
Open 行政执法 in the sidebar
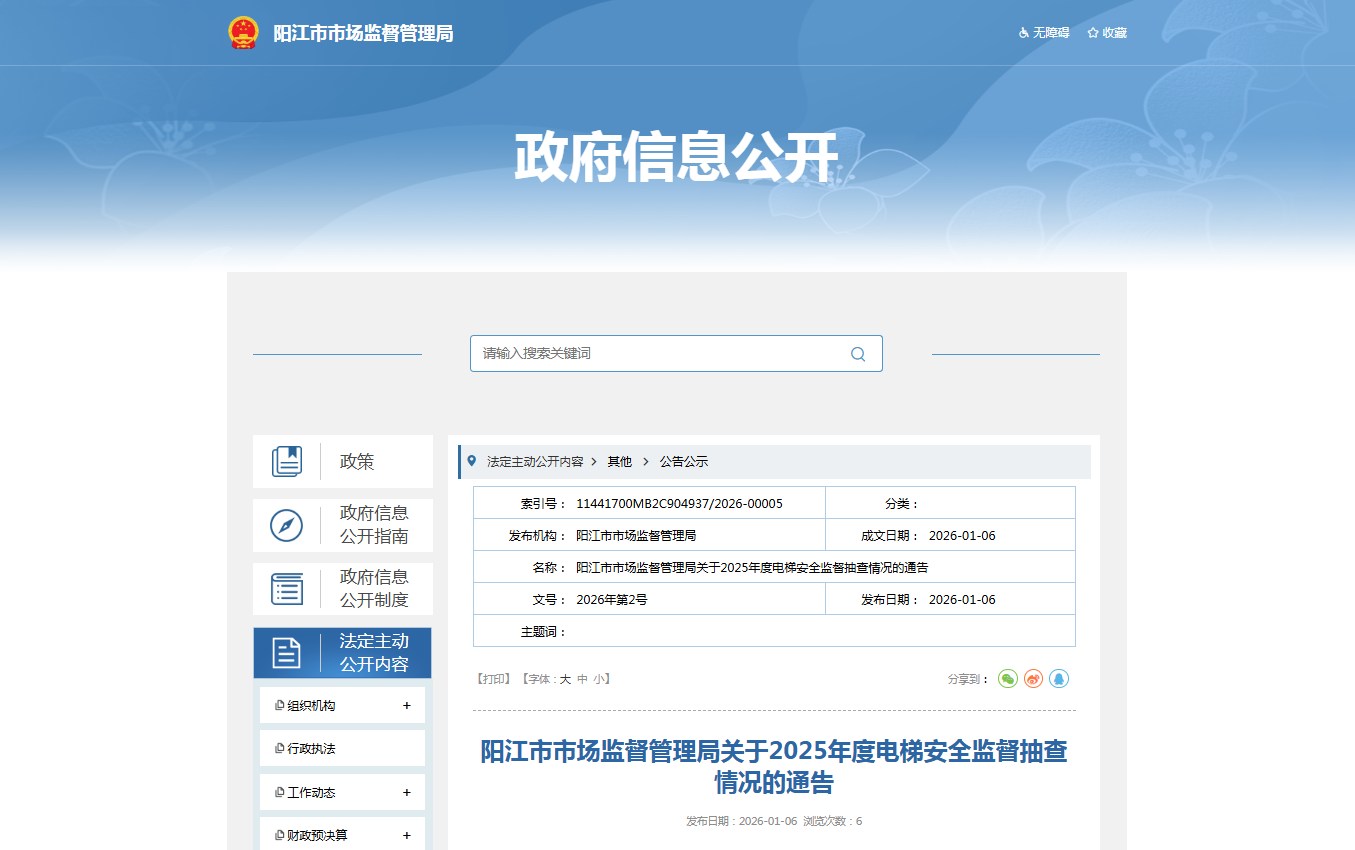pyautogui.click(x=311, y=749)
